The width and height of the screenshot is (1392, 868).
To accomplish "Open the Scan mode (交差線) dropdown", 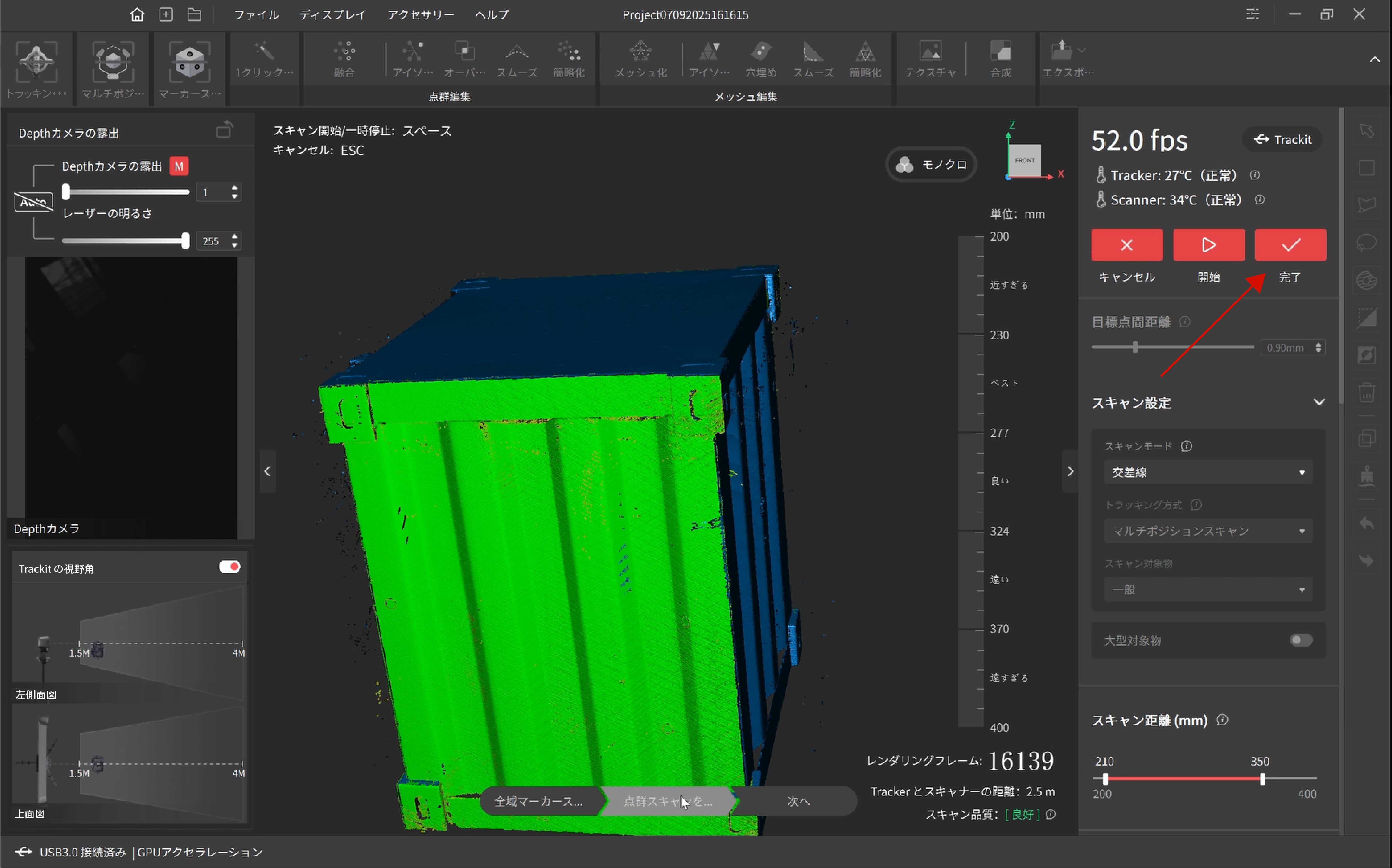I will (x=1208, y=472).
